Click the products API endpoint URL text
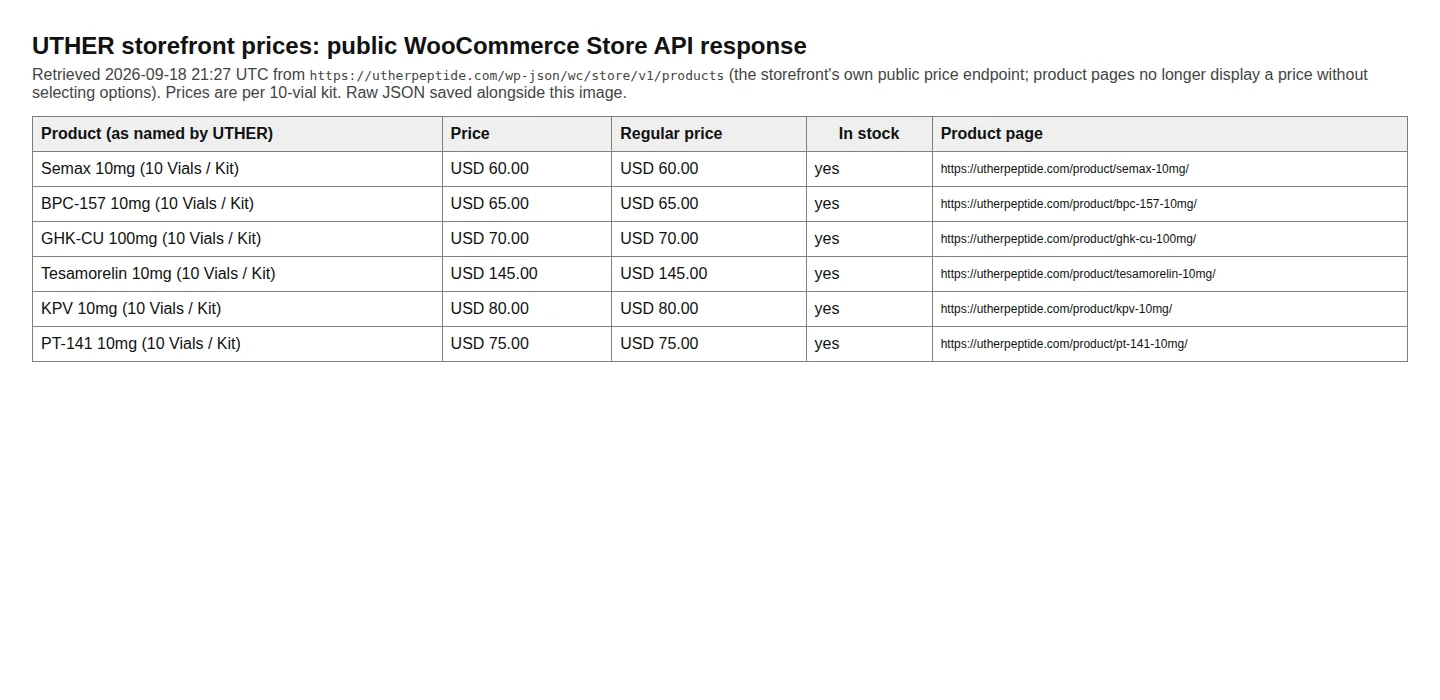The height and width of the screenshot is (700, 1440). coord(516,75)
